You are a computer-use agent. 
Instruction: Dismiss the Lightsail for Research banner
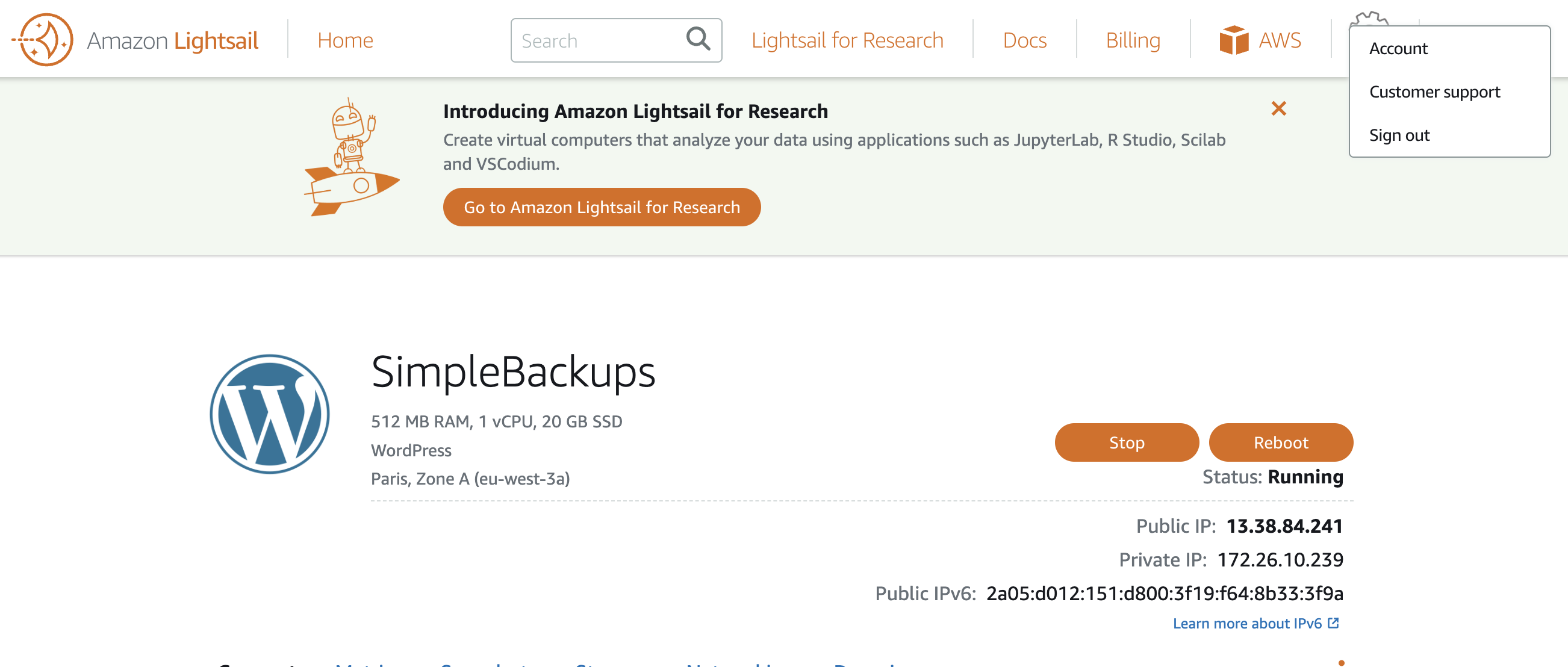(x=1278, y=109)
